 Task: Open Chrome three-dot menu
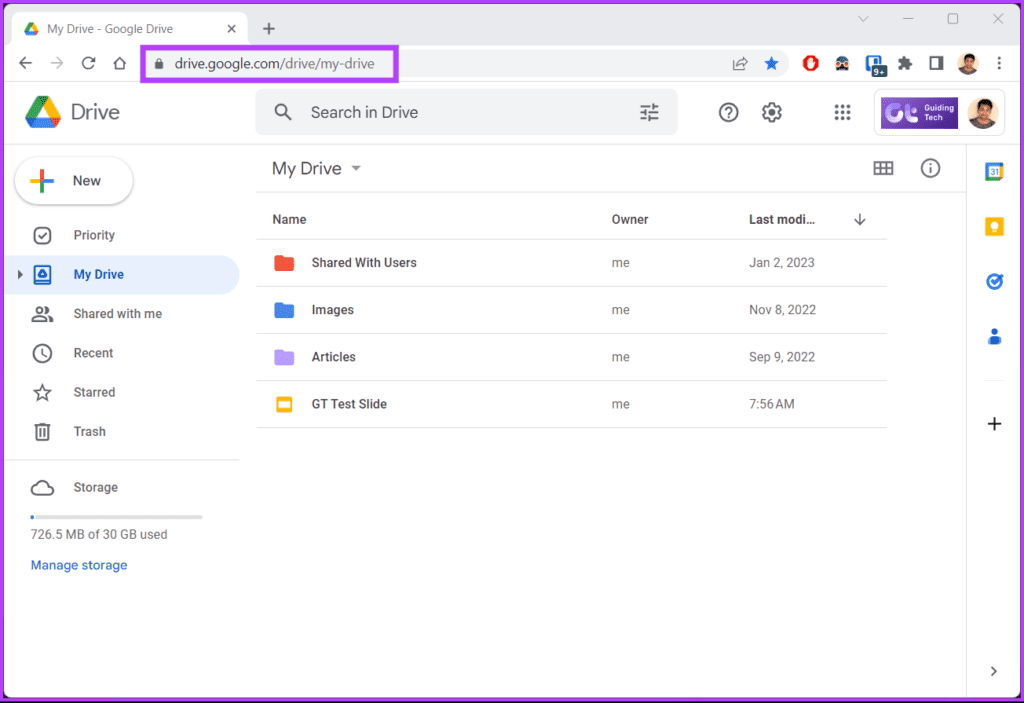(999, 63)
